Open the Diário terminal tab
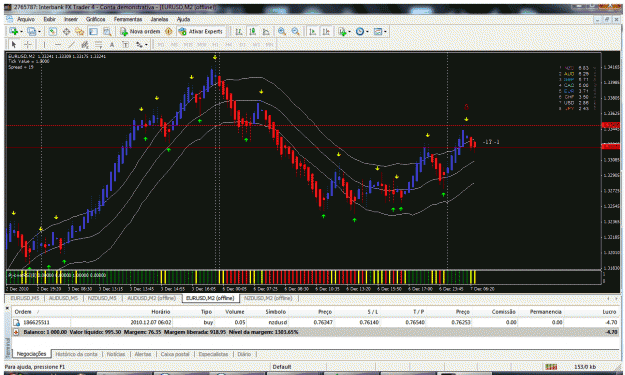The height and width of the screenshot is (375, 625). [244, 354]
